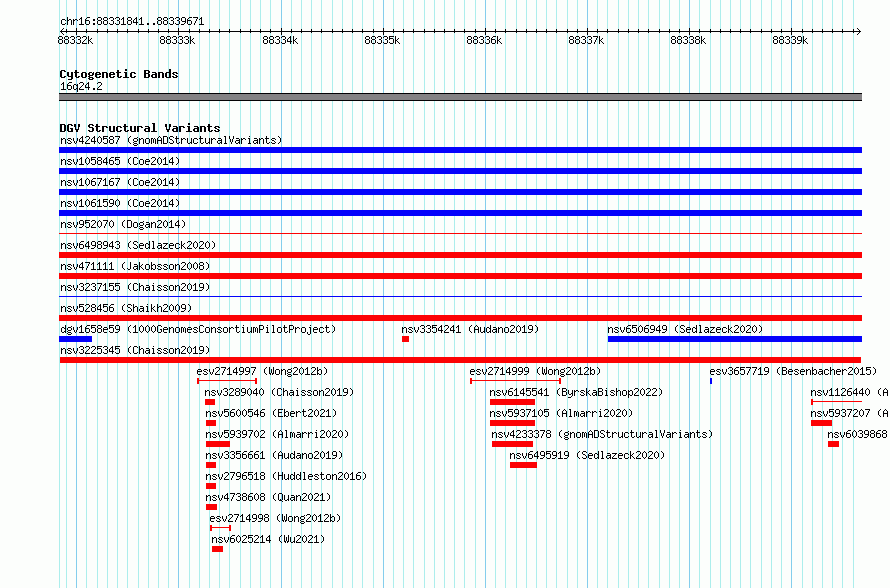This screenshot has width=890, height=588.
Task: Select nsv5939702 (Almarri2020) label
Action: (277, 434)
